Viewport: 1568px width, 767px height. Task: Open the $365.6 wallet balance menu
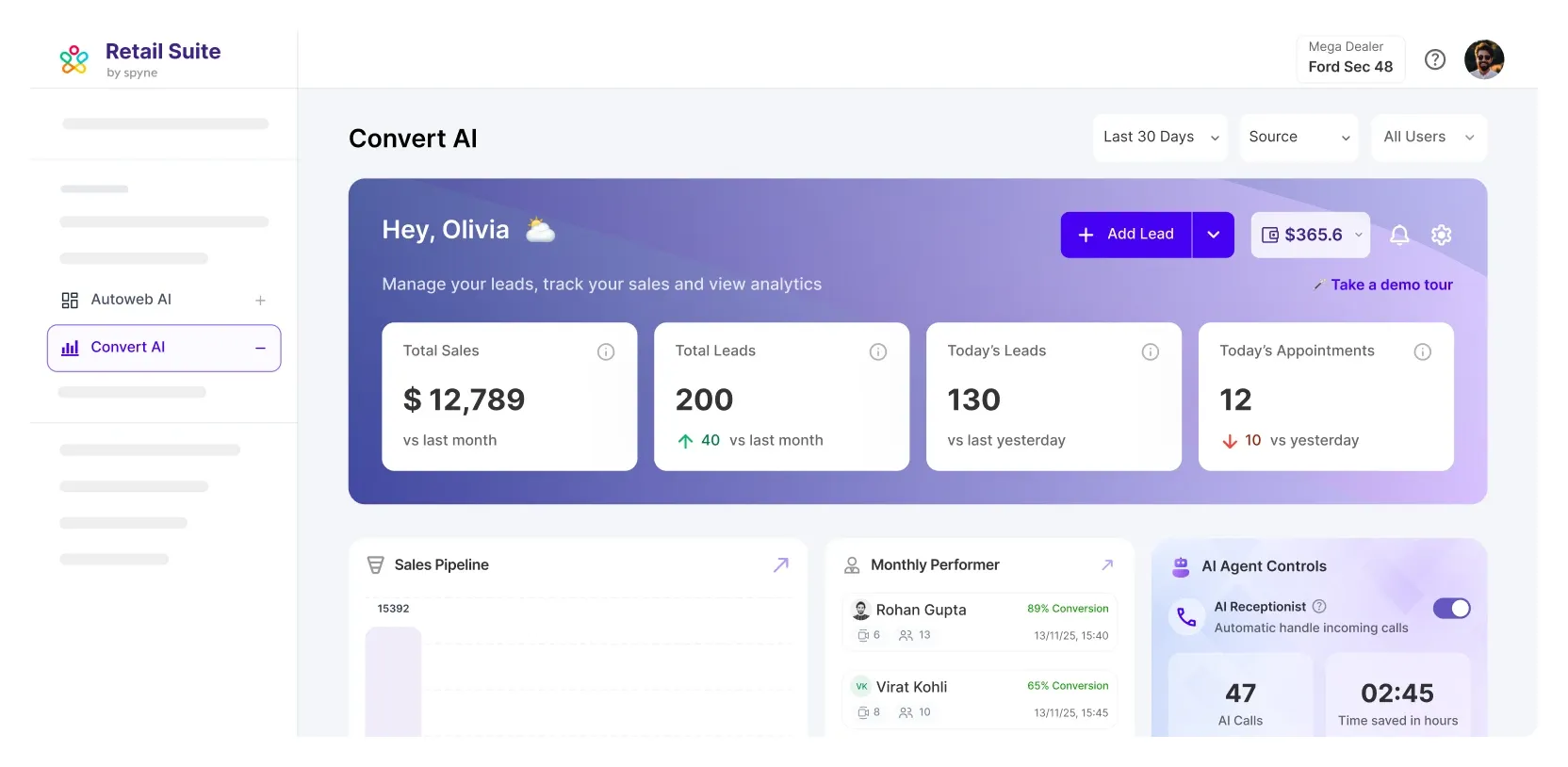[x=1311, y=235]
